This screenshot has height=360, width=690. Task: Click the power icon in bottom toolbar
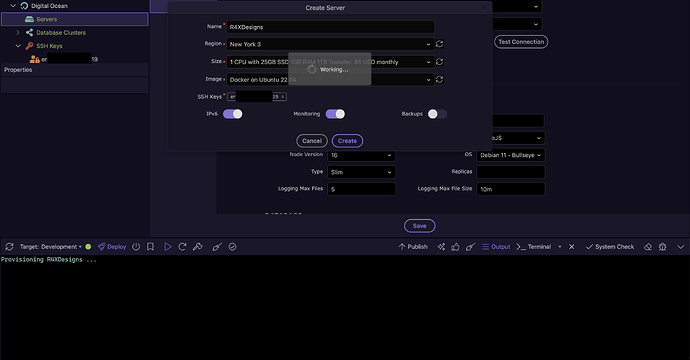click(136, 247)
